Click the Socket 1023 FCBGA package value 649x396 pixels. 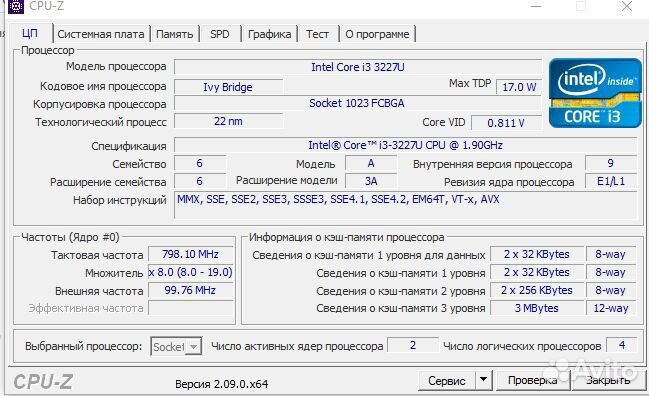358,103
